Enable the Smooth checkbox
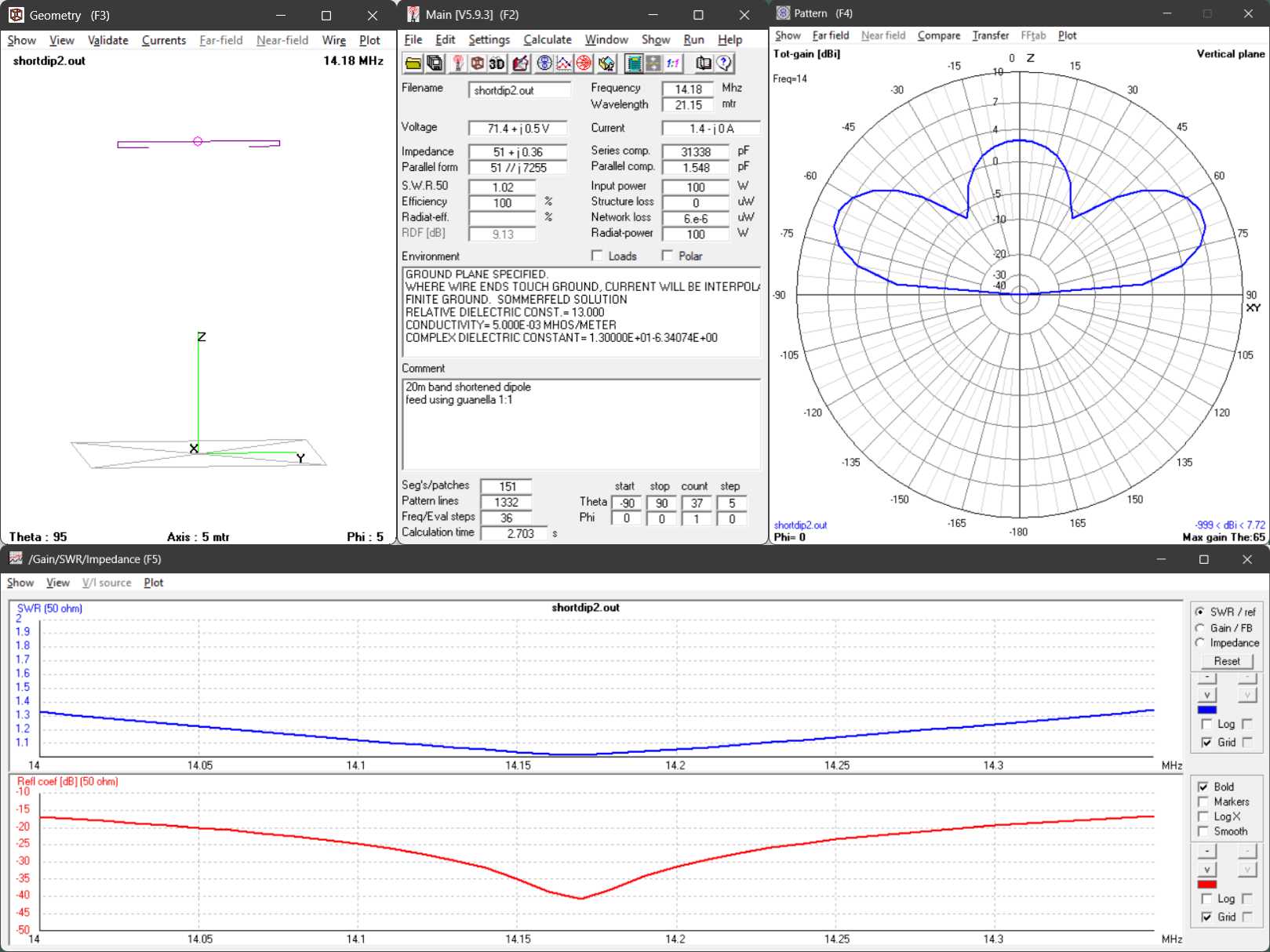 1203,831
